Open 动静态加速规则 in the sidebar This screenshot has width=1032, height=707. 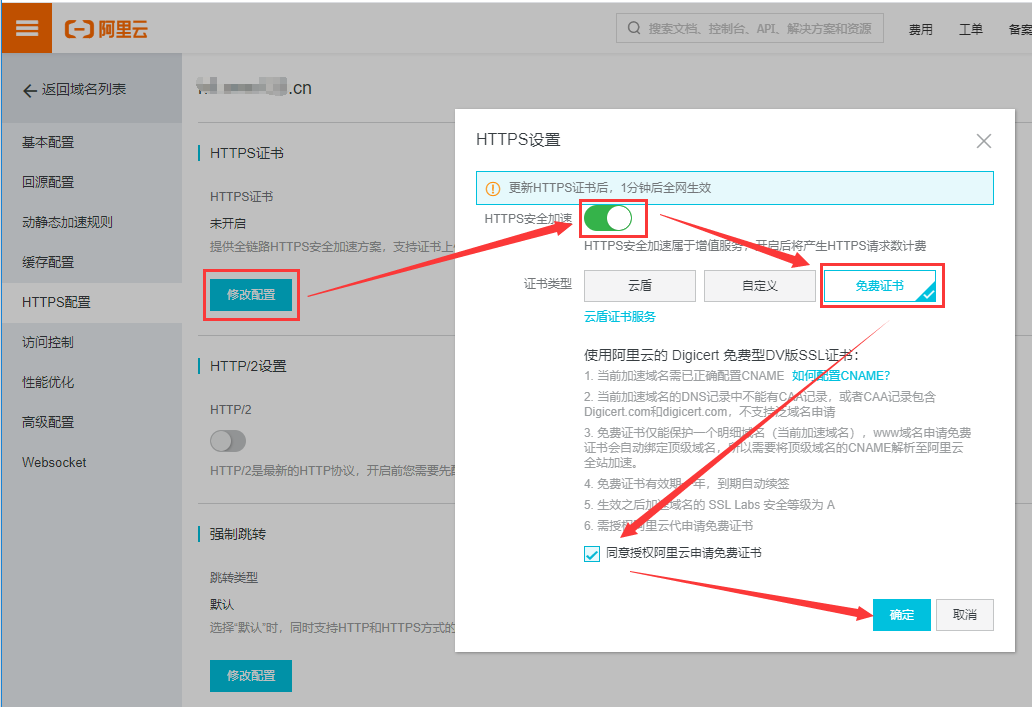coord(91,223)
